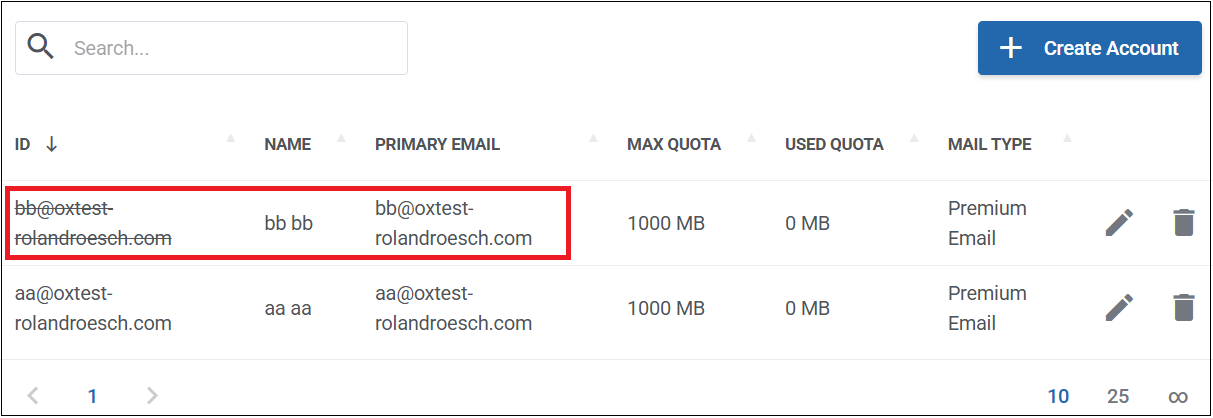Delete the bb bb account trash icon
Viewport: 1213px width, 418px height.
click(1183, 223)
